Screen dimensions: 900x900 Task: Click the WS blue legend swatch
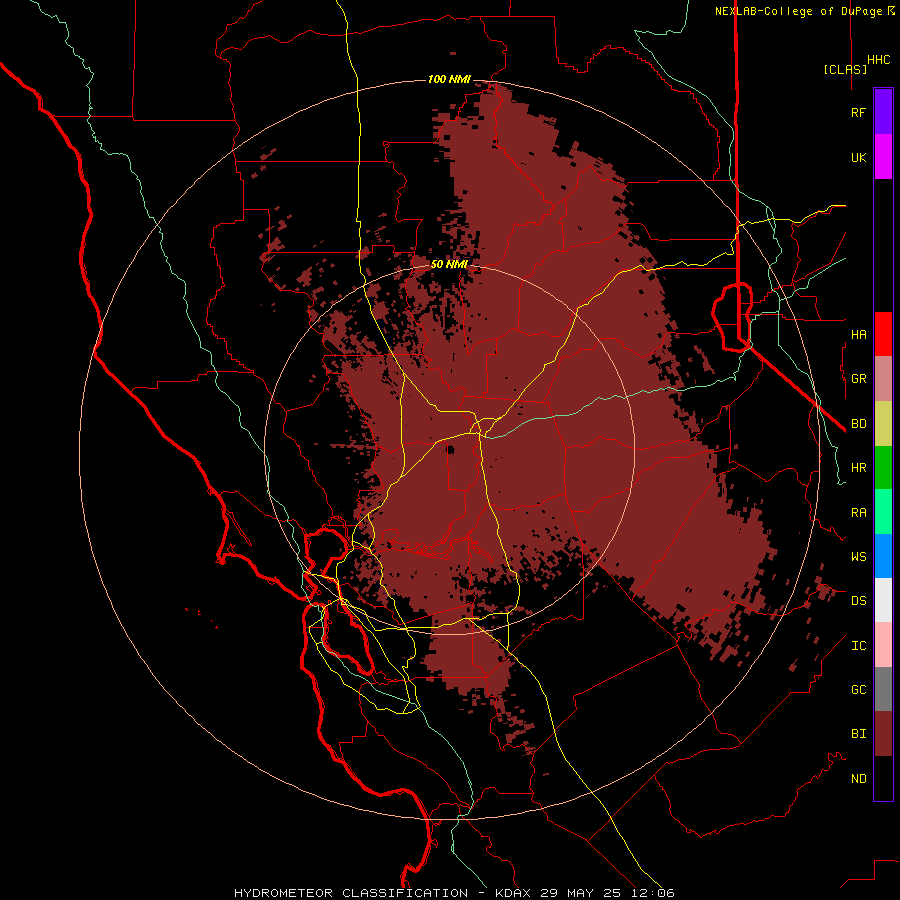click(883, 556)
